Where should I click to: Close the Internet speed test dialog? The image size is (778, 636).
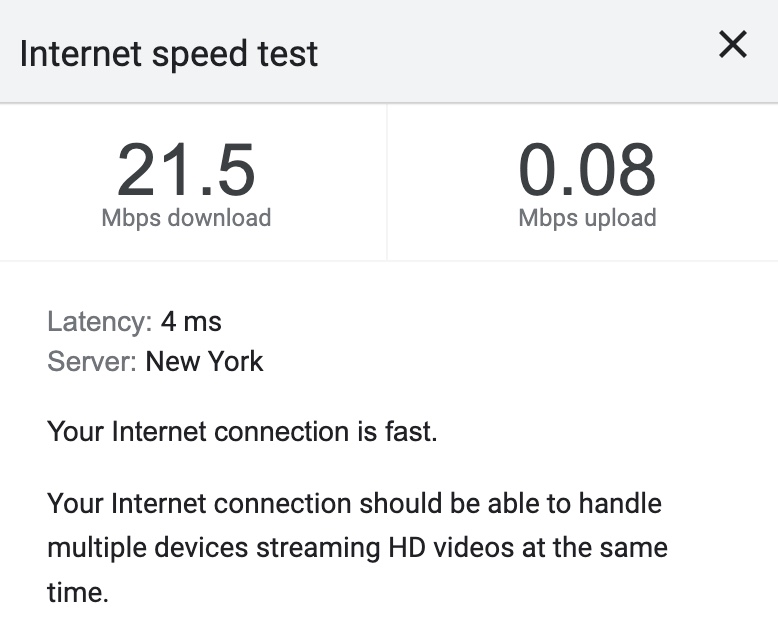point(733,45)
